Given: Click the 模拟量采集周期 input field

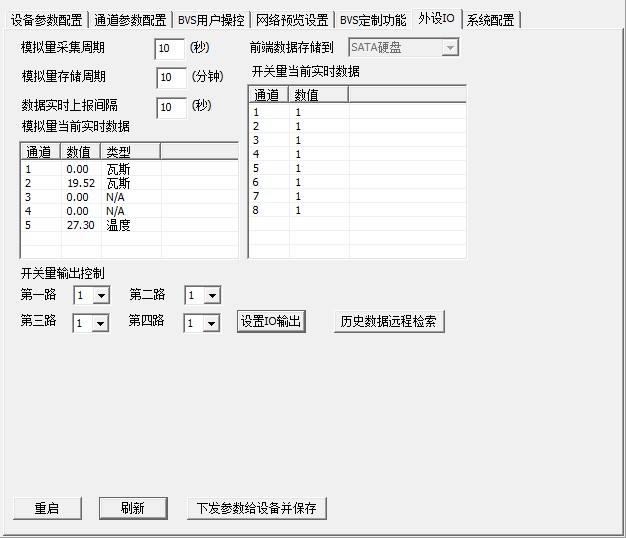Looking at the screenshot, I should [x=170, y=48].
